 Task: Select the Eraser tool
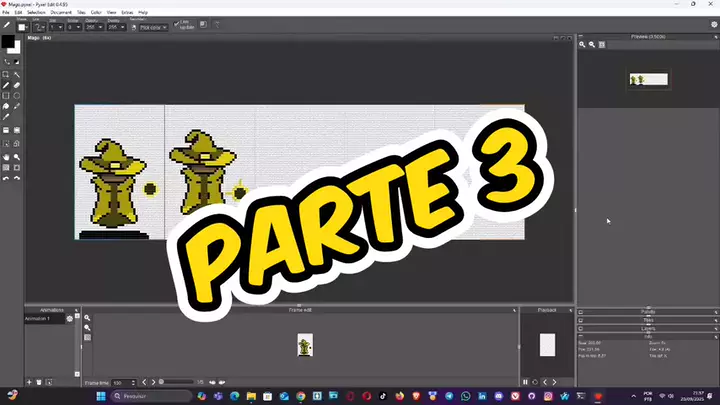pyautogui.click(x=17, y=86)
